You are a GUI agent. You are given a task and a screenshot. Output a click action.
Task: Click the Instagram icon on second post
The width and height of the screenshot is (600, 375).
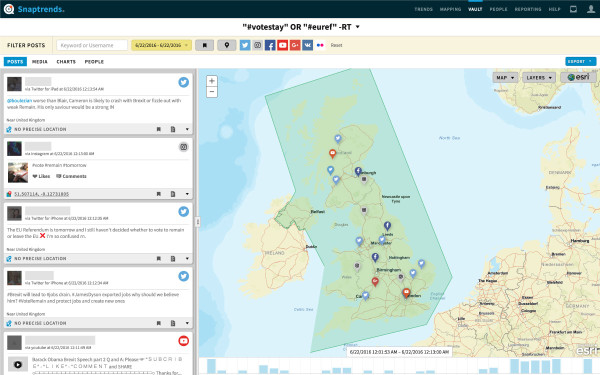[x=184, y=147]
